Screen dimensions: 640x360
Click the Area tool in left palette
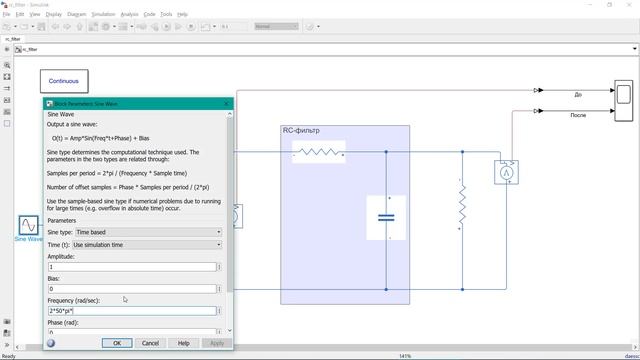[x=7, y=112]
